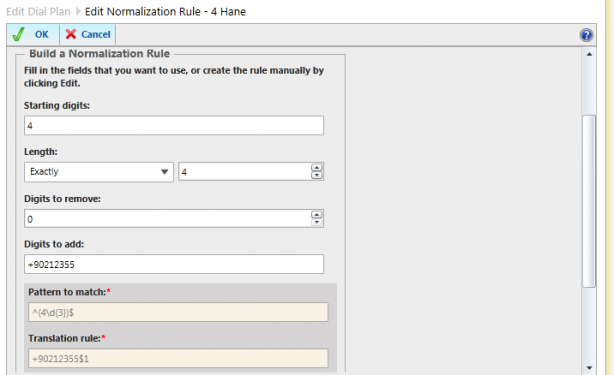Increase the length value with up arrow
The image size is (614, 375).
(316, 168)
